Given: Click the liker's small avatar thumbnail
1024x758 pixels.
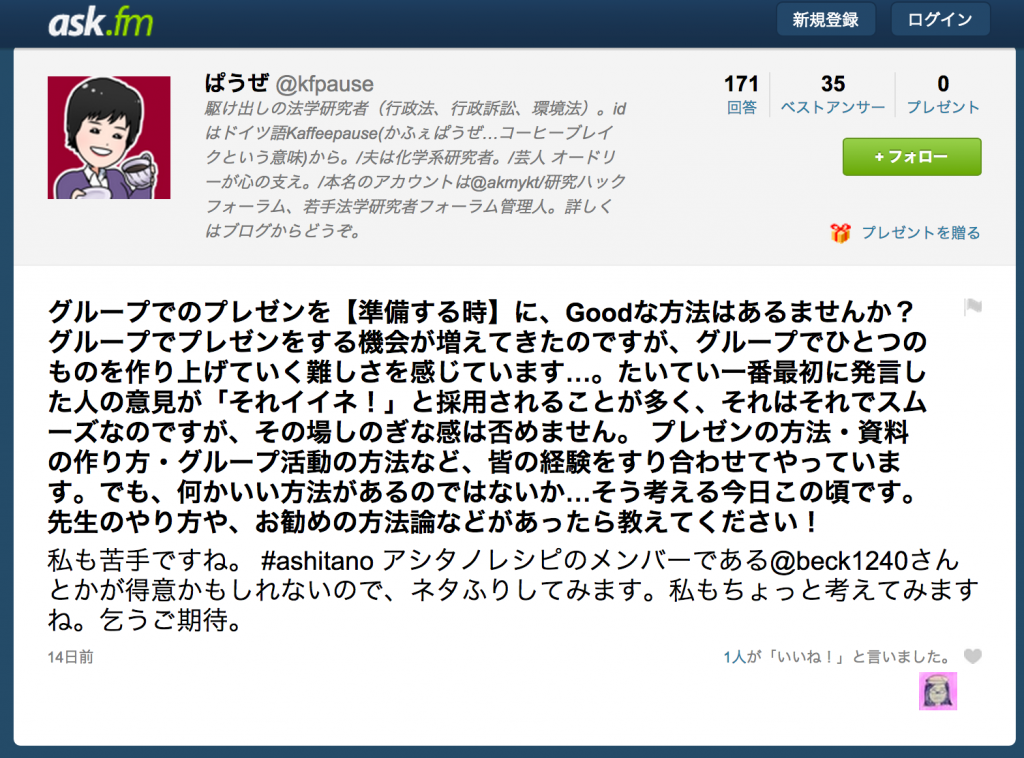Looking at the screenshot, I should point(938,691).
